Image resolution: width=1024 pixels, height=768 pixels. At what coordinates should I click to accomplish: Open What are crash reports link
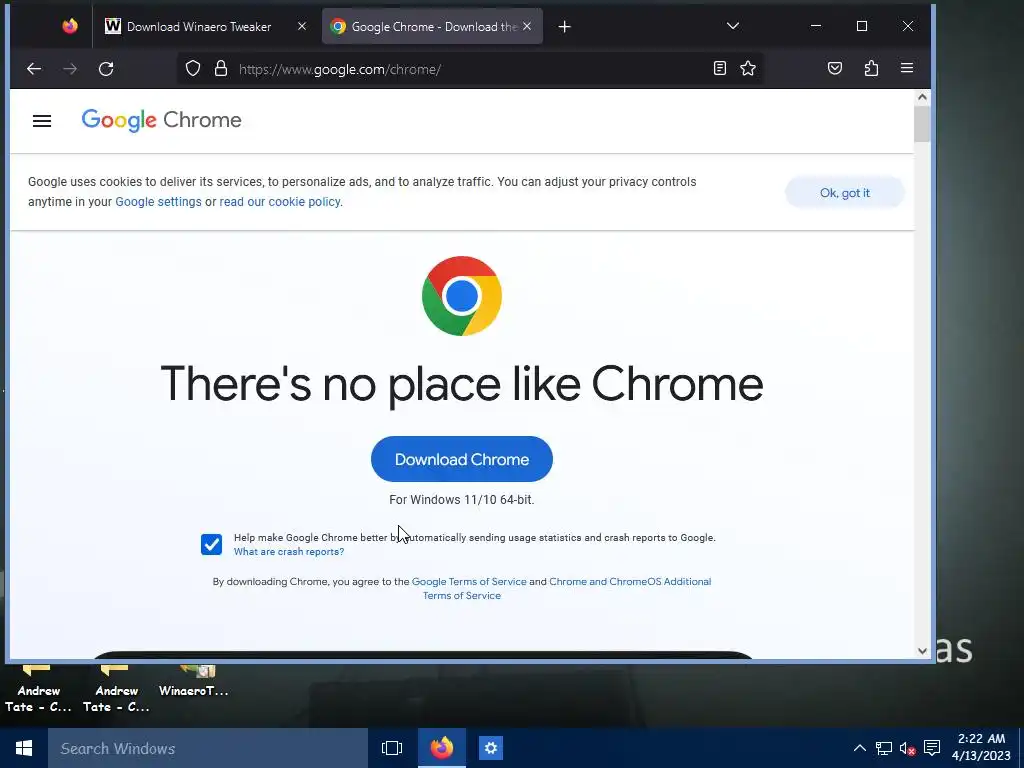pos(289,552)
